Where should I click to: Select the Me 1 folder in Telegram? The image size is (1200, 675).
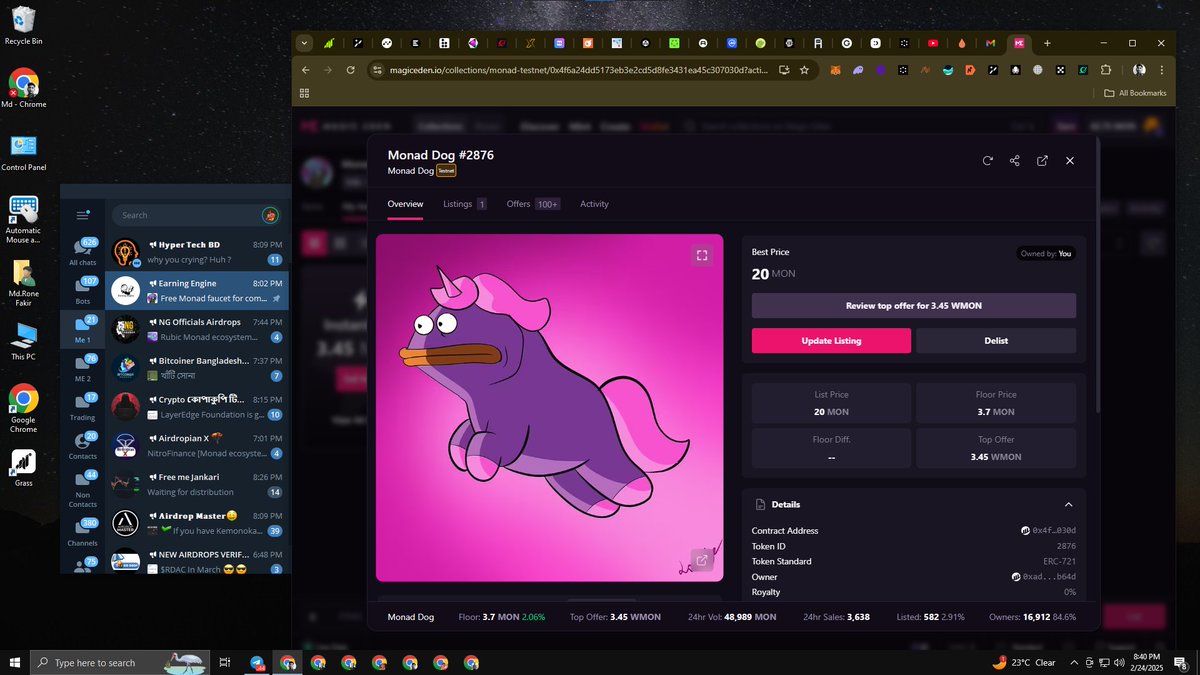pos(83,330)
